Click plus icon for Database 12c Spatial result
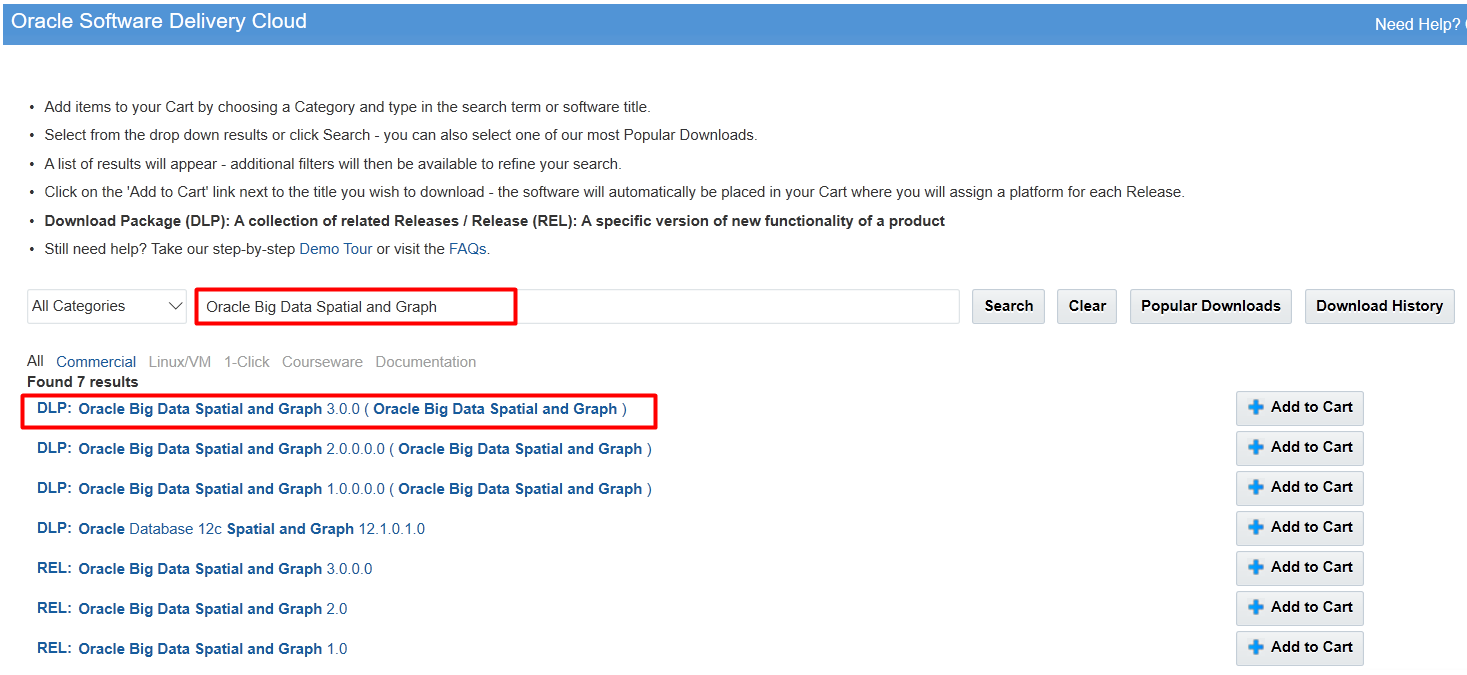The image size is (1467, 675). (x=1256, y=528)
